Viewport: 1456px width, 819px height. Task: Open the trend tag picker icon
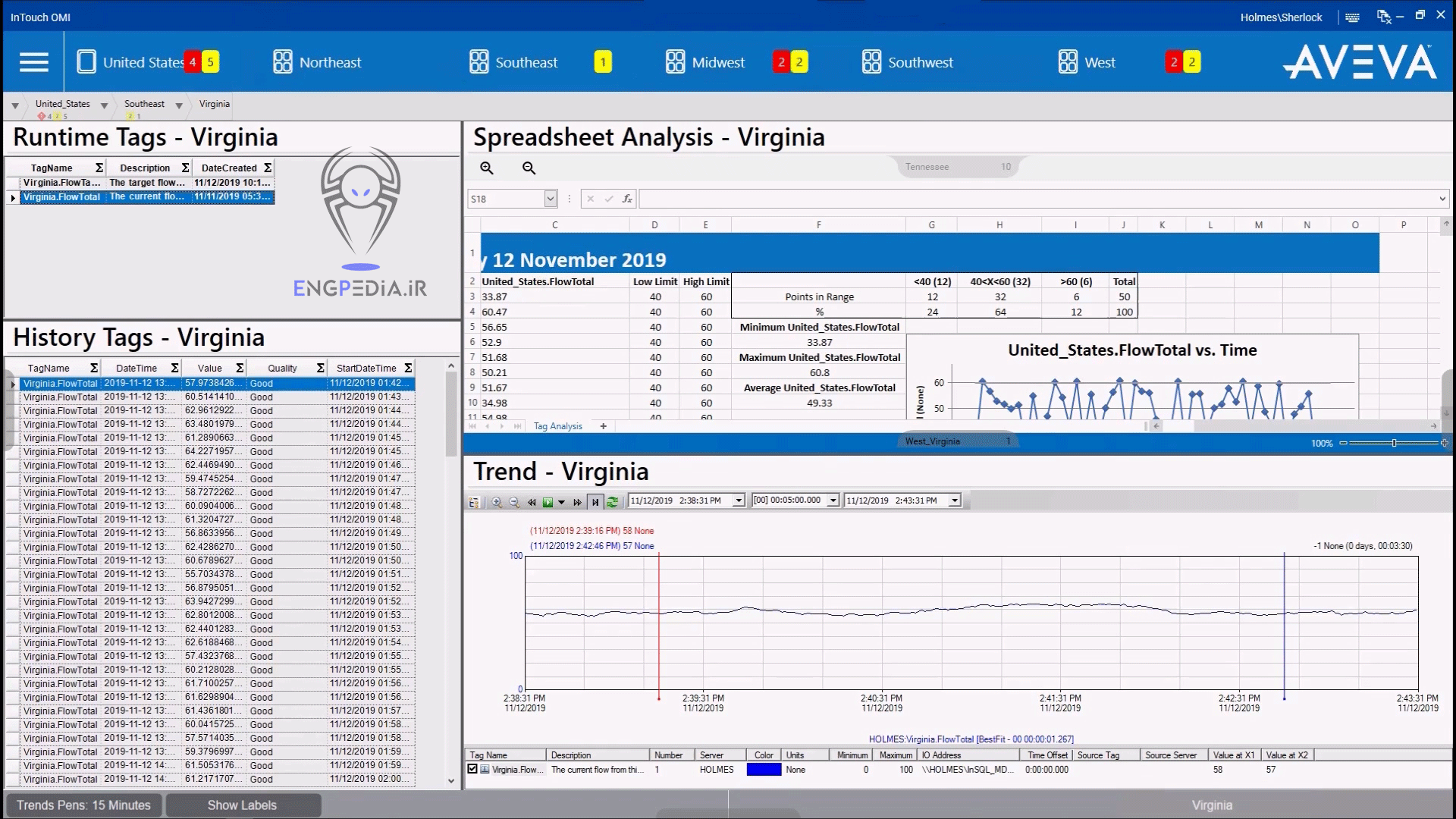475,502
